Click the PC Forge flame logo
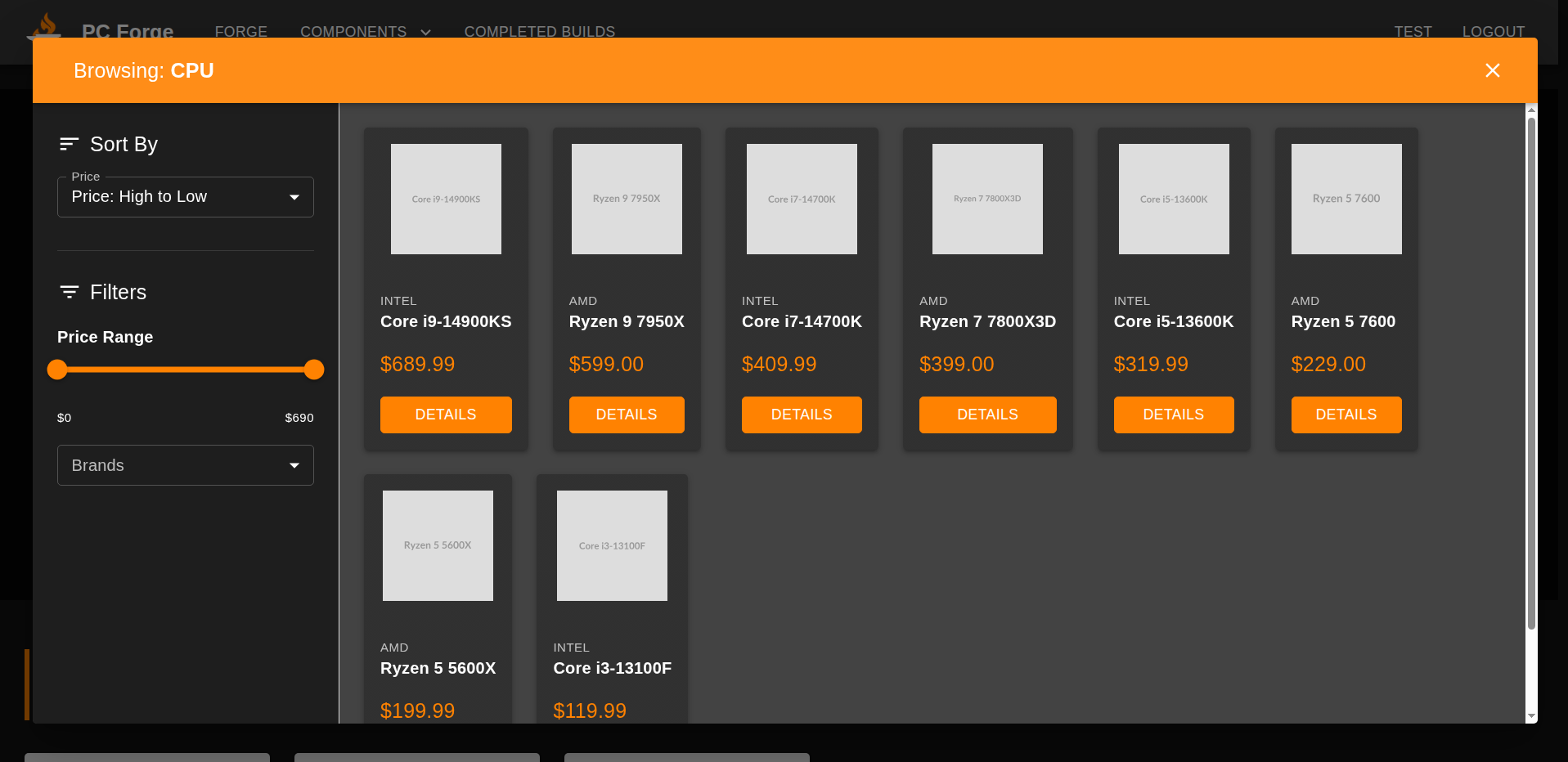 [x=45, y=26]
